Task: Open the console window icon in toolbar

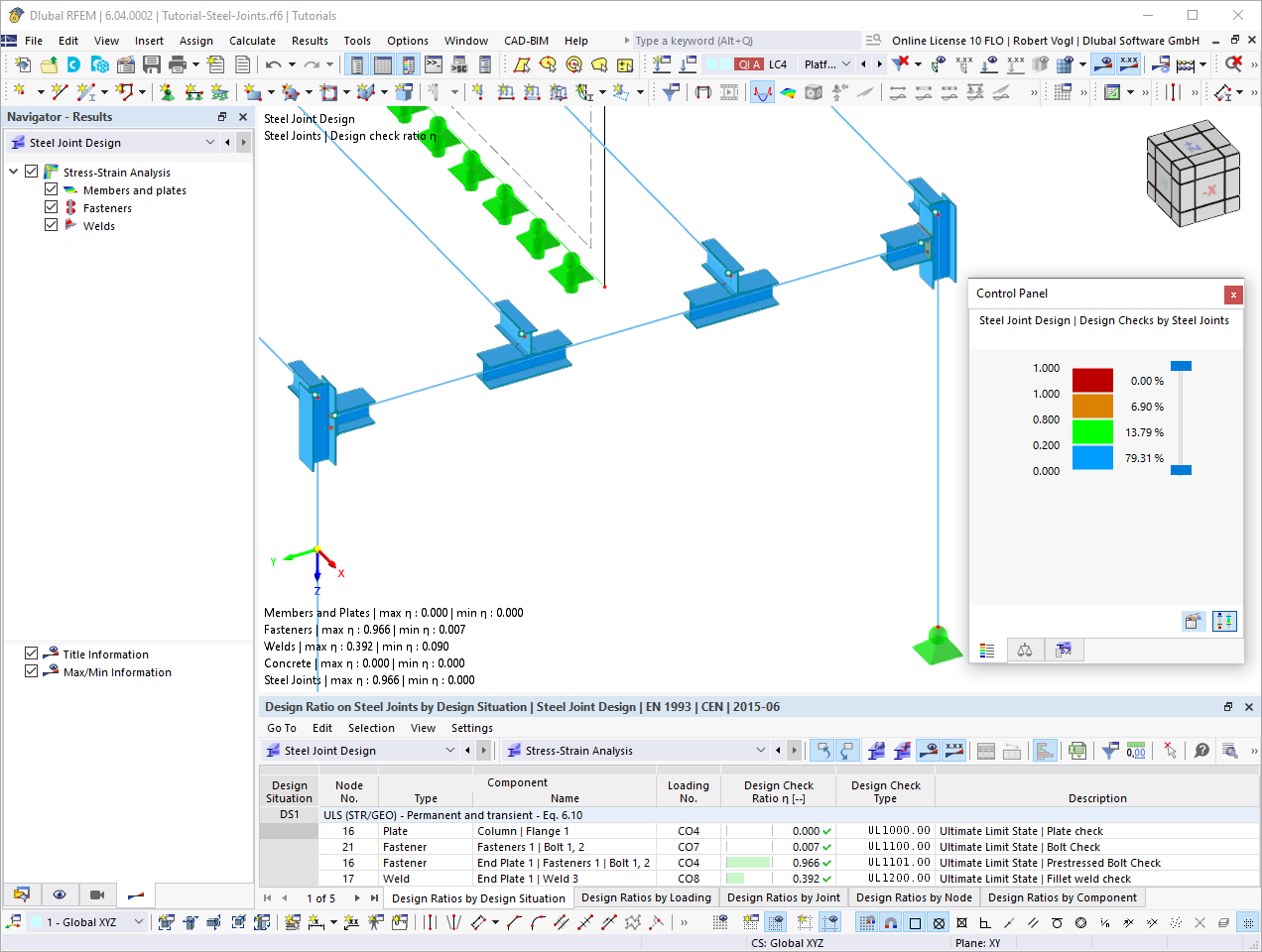Action: 434,64
